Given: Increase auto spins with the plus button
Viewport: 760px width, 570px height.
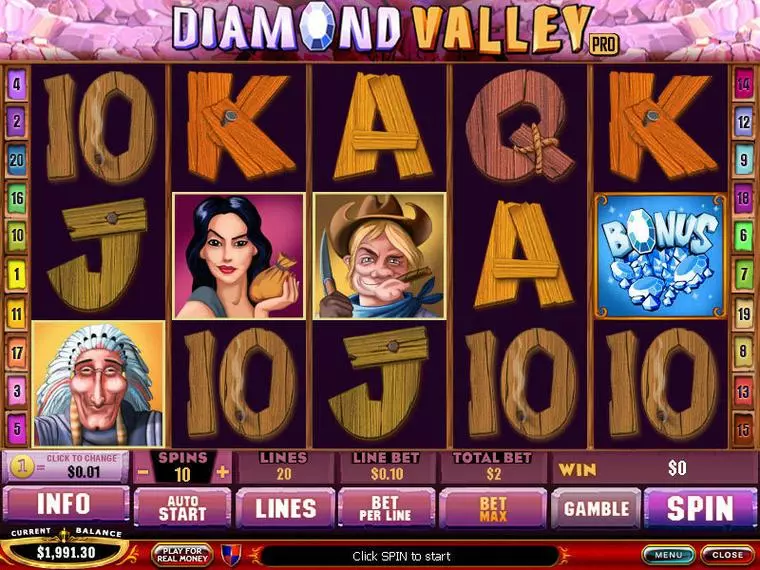Looking at the screenshot, I should point(222,472).
